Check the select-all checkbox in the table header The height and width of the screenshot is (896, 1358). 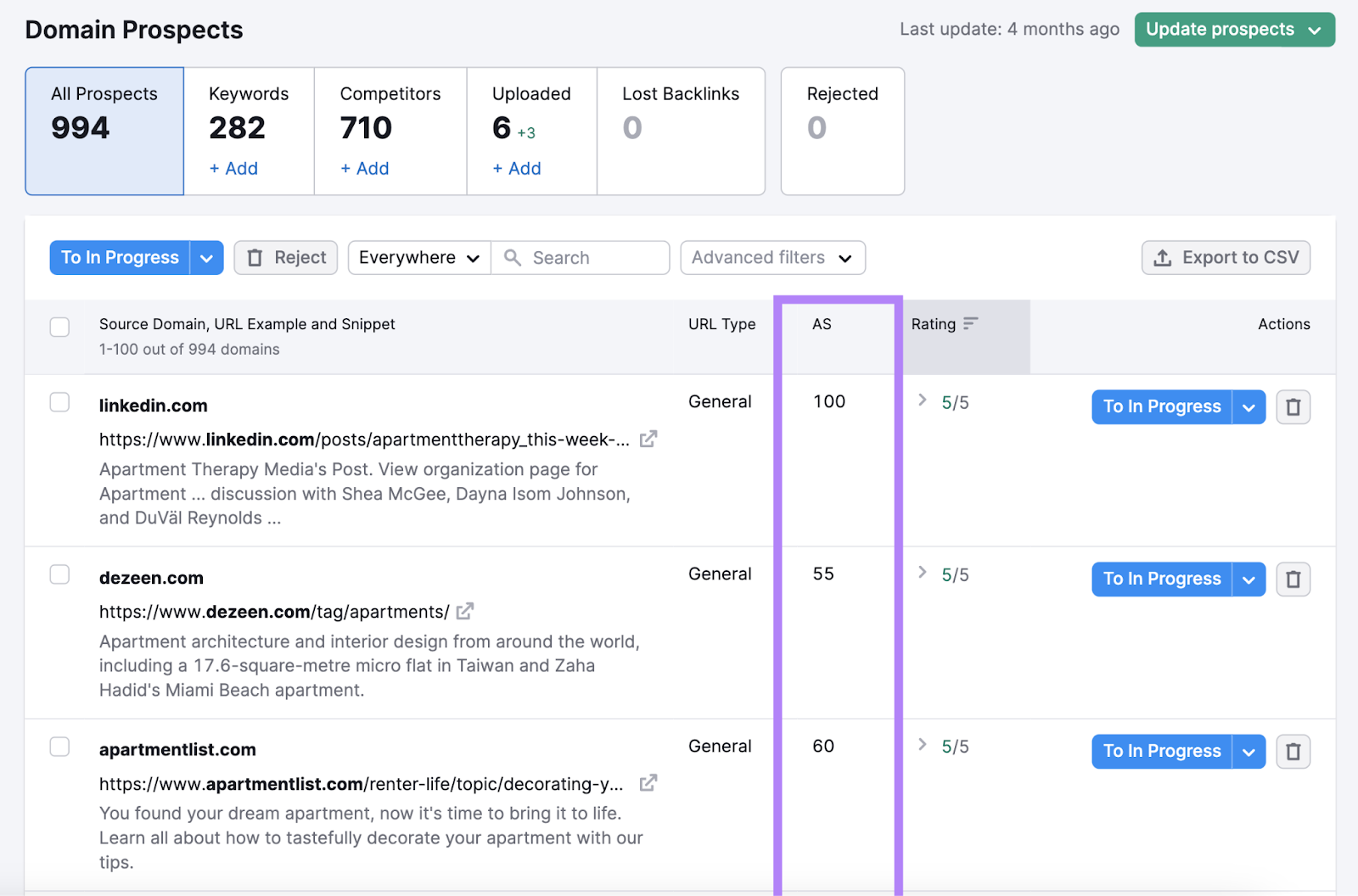pos(59,327)
